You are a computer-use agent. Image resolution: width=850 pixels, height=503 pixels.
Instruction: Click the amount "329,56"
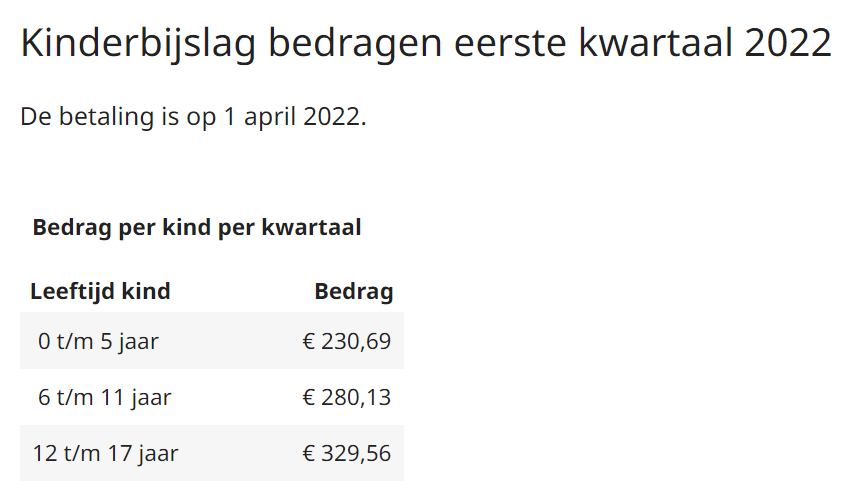[x=357, y=454]
